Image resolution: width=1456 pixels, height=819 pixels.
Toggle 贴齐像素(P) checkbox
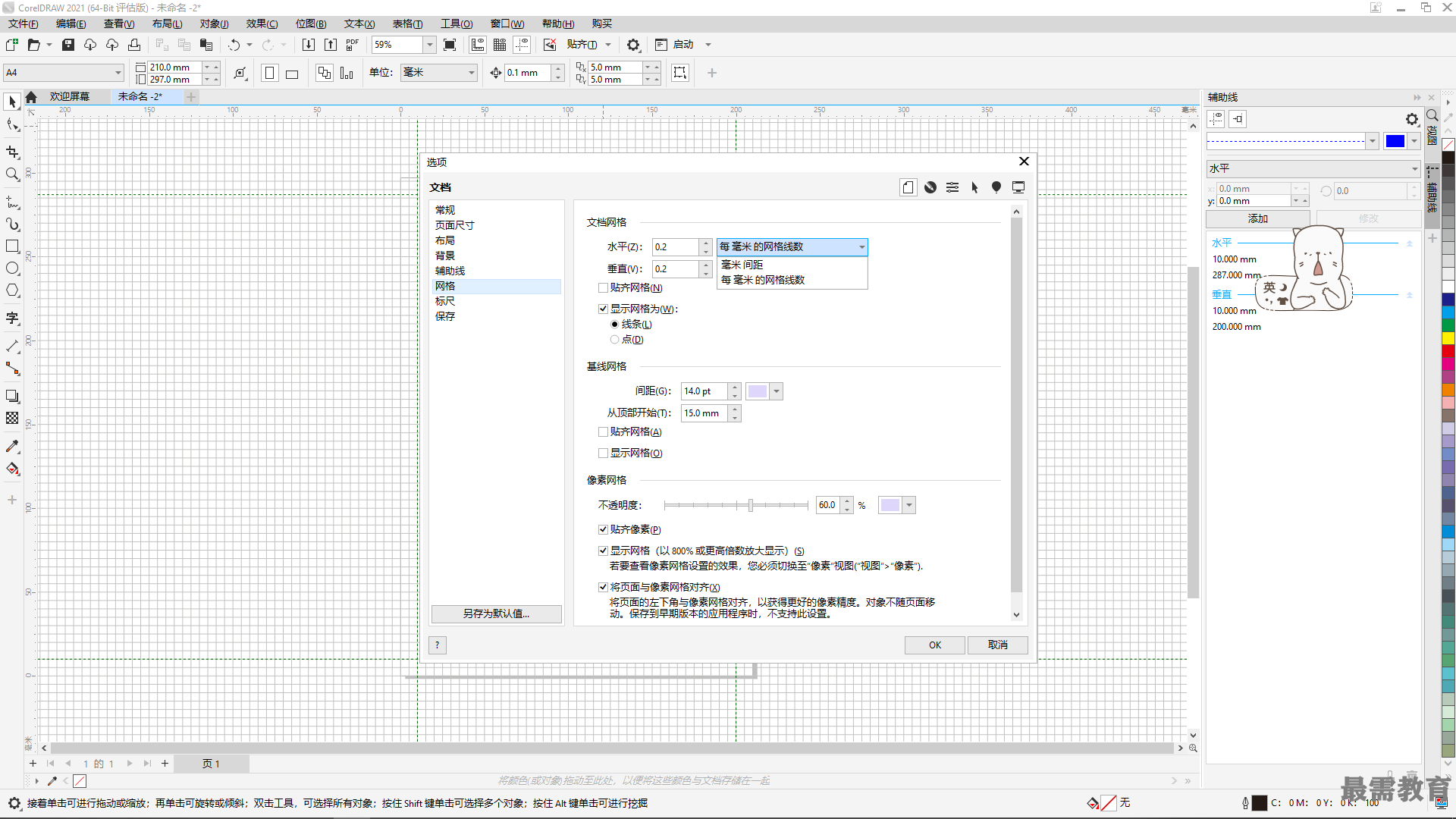(x=604, y=530)
